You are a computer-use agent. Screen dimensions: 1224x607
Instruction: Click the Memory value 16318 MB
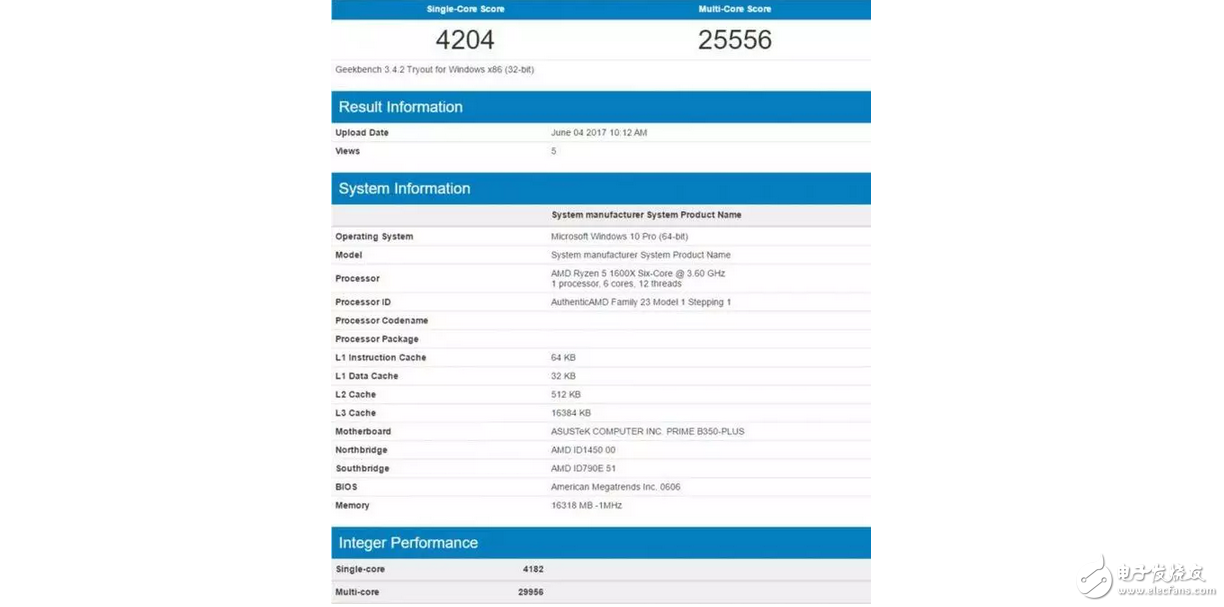click(585, 505)
